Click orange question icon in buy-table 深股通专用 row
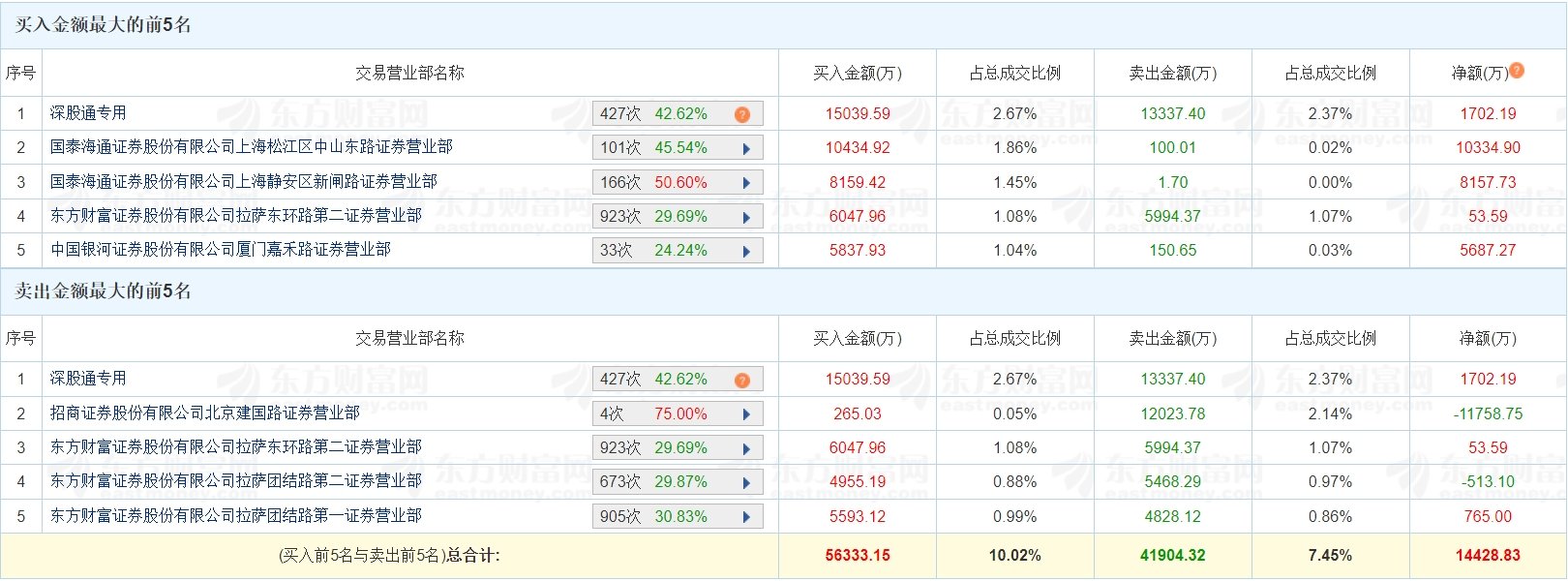The height and width of the screenshot is (581, 1568). pyautogui.click(x=742, y=114)
